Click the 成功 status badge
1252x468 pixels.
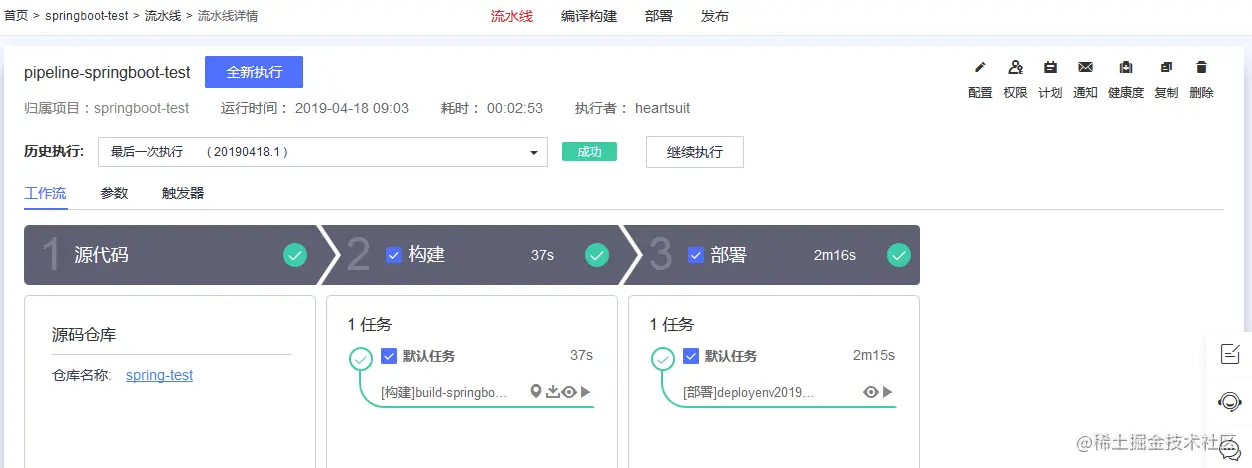pyautogui.click(x=590, y=152)
